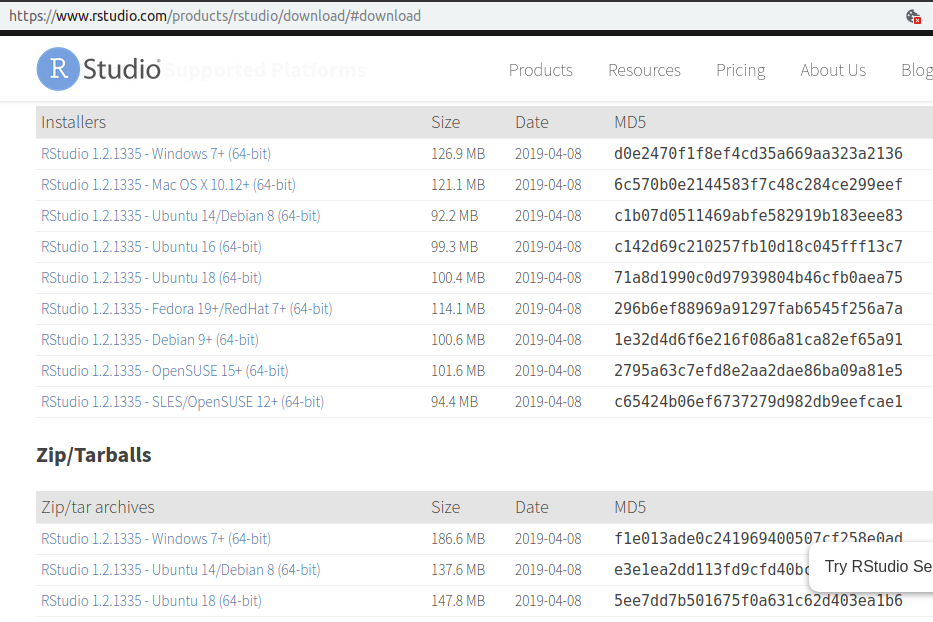Download RStudio installer for Mac OS X 10.12+
Screen dimensions: 933x622
click(168, 185)
